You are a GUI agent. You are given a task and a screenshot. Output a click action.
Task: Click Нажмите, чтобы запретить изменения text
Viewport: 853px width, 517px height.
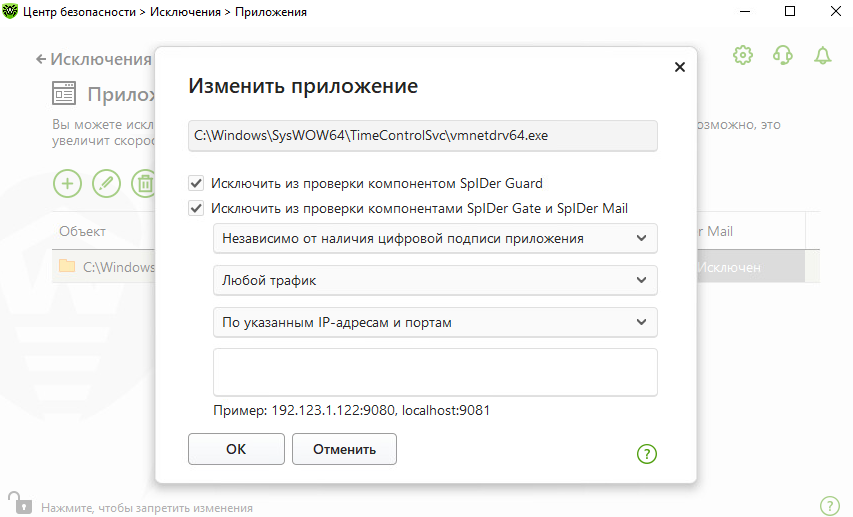click(147, 508)
